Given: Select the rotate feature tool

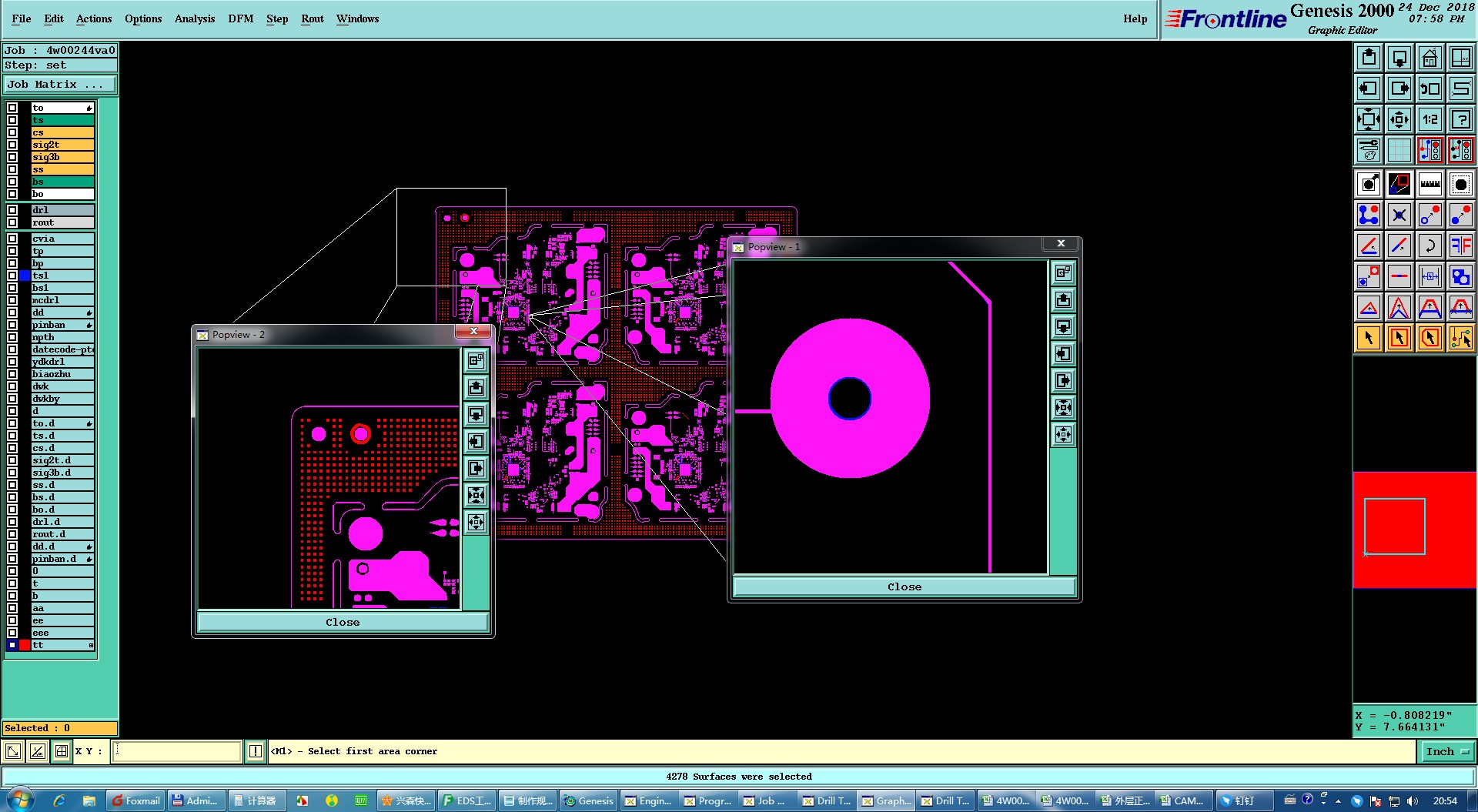Looking at the screenshot, I should pos(1430,246).
